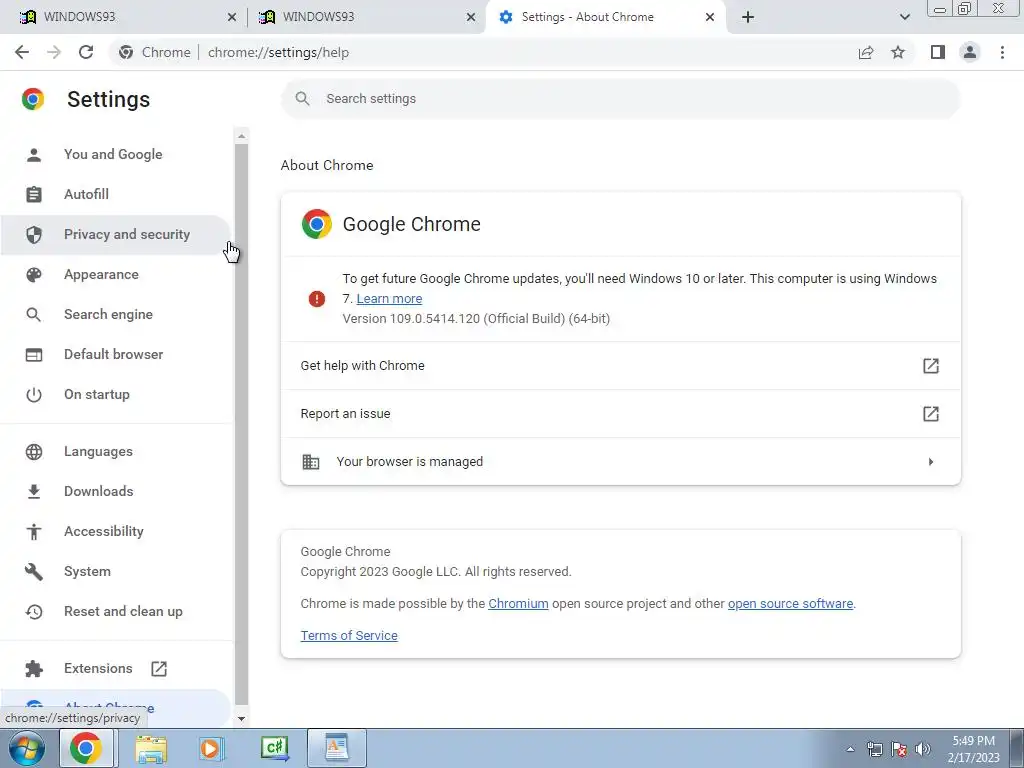Open the Learn more link
Viewport: 1024px width, 768px height.
tap(389, 298)
